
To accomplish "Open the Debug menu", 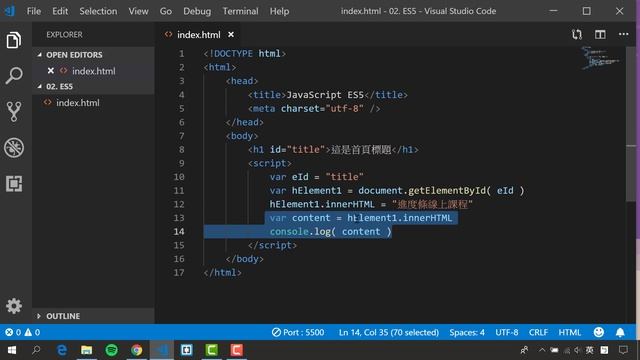I will coord(197,11).
